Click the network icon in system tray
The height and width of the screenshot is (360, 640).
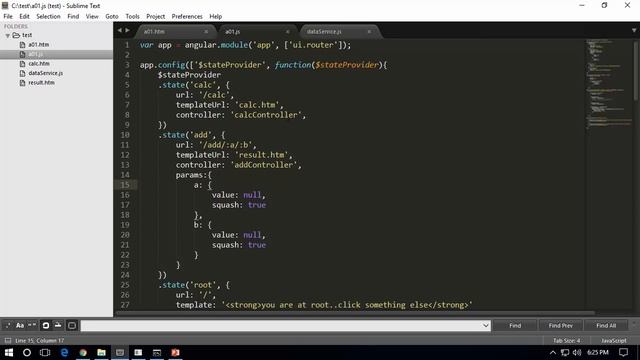point(565,352)
